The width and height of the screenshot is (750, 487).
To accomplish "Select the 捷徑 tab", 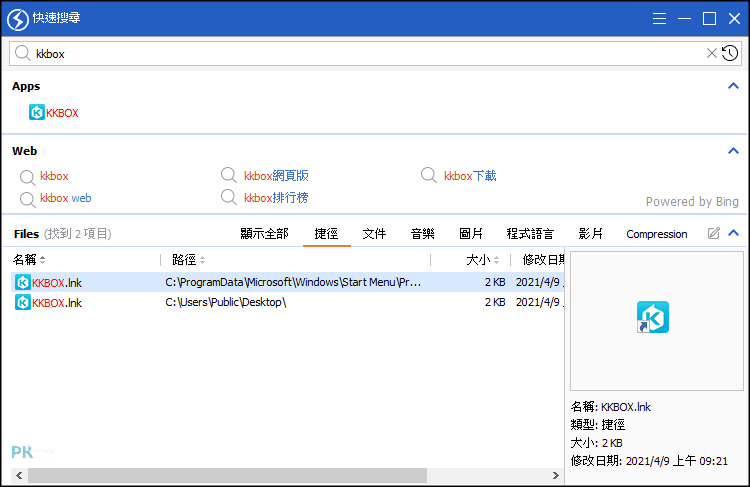I will 326,233.
